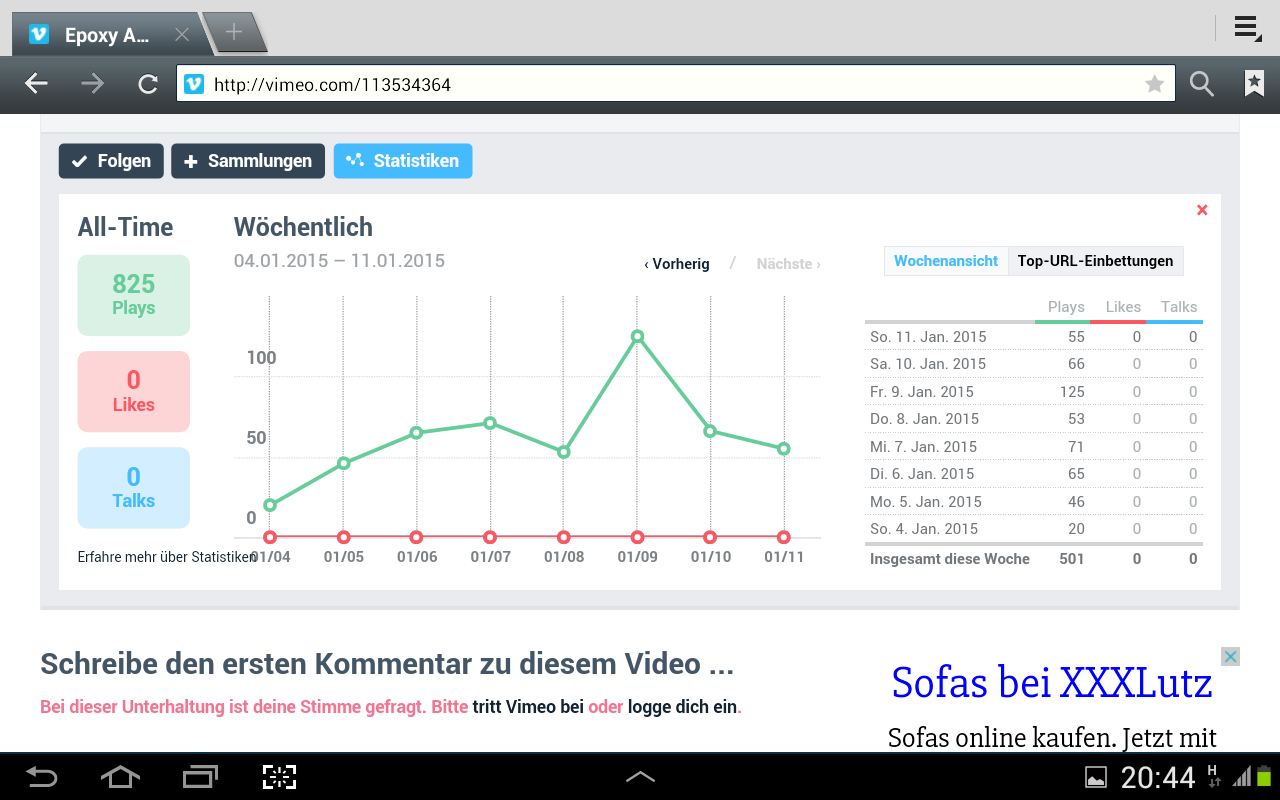Image resolution: width=1280 pixels, height=800 pixels.
Task: Open the bookmarks list icon
Action: (x=1254, y=84)
